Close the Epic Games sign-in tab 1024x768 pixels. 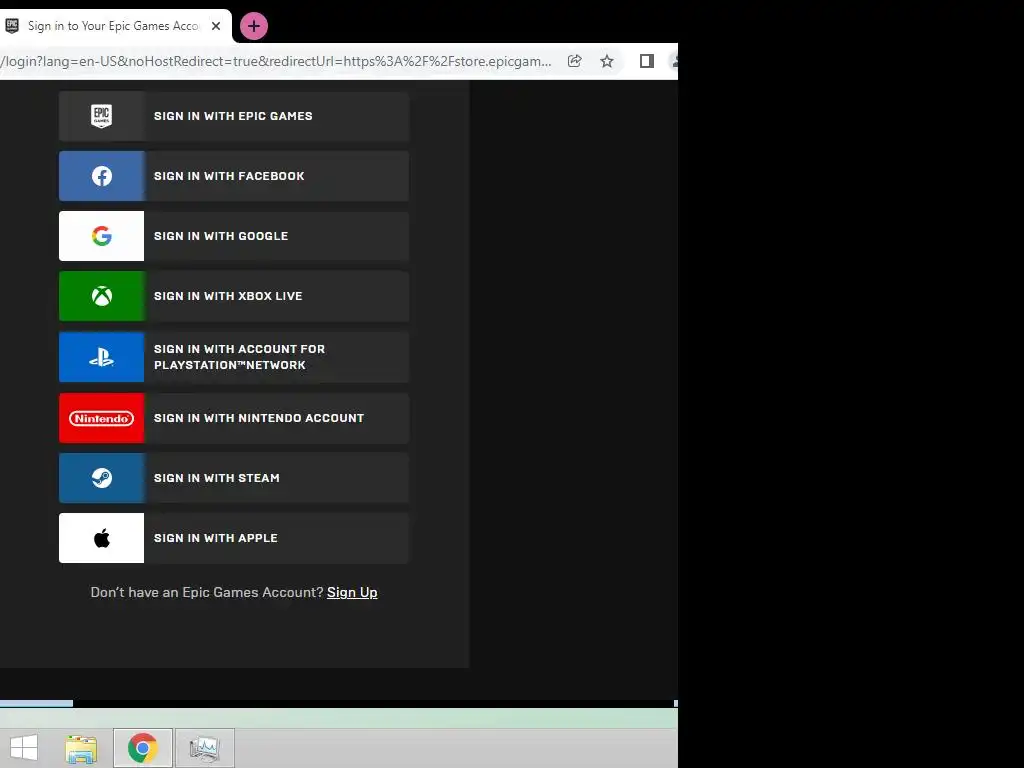click(x=216, y=26)
